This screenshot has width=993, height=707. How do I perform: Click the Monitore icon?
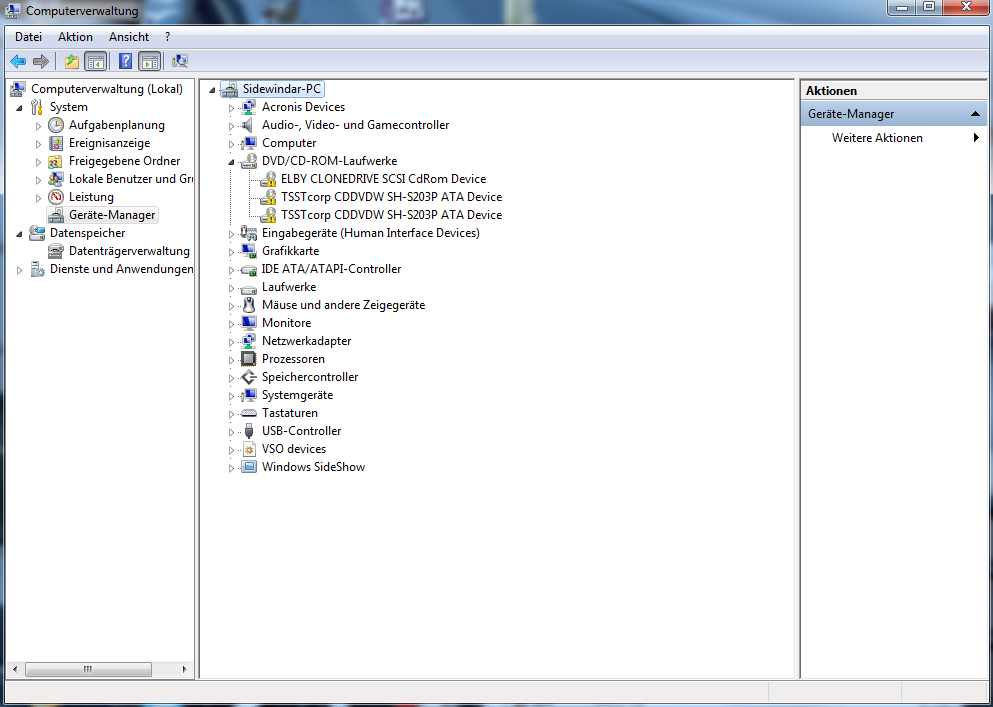click(x=249, y=323)
